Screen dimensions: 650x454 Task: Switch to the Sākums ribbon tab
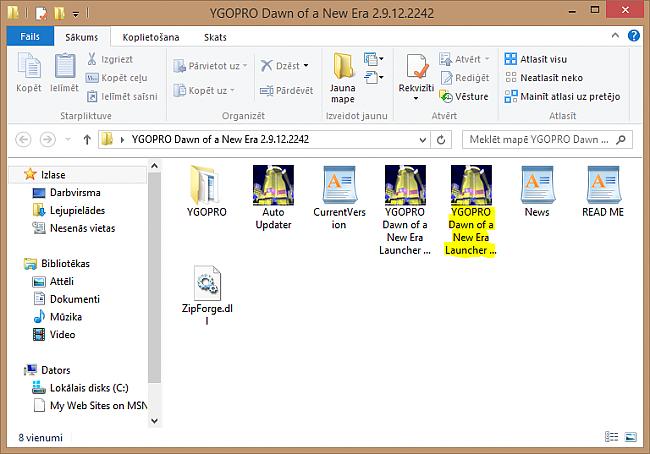pos(82,37)
